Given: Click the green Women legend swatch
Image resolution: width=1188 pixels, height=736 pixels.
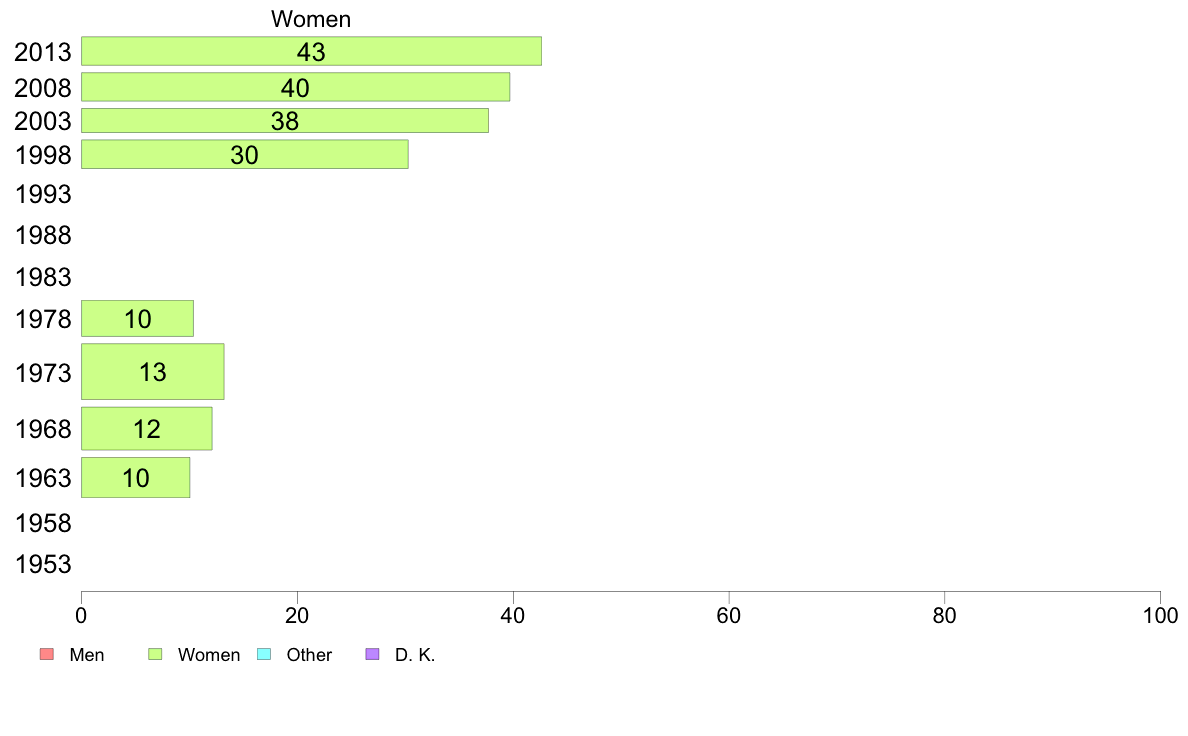Looking at the screenshot, I should point(155,654).
